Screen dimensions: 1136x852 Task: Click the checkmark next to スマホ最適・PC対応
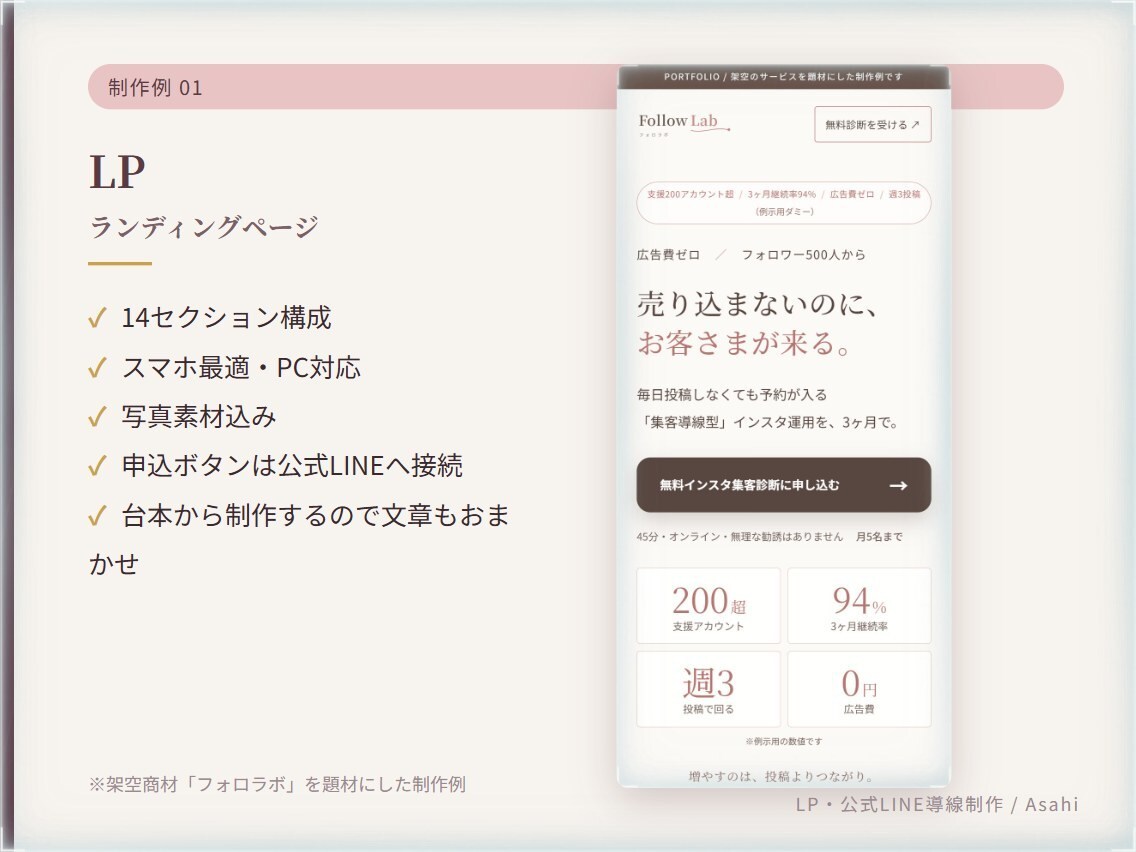pos(97,368)
